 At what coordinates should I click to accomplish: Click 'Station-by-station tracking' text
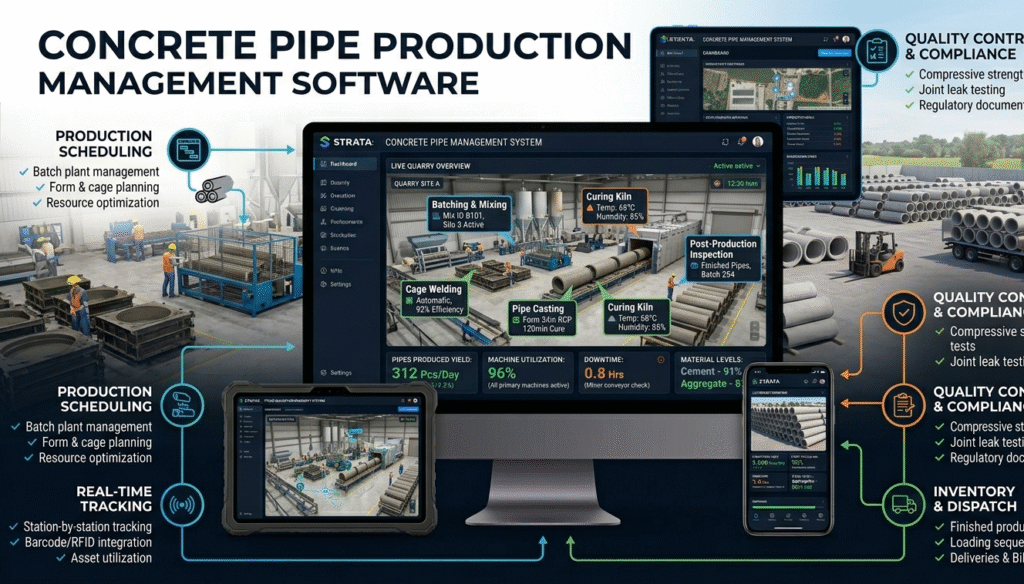tap(88, 527)
